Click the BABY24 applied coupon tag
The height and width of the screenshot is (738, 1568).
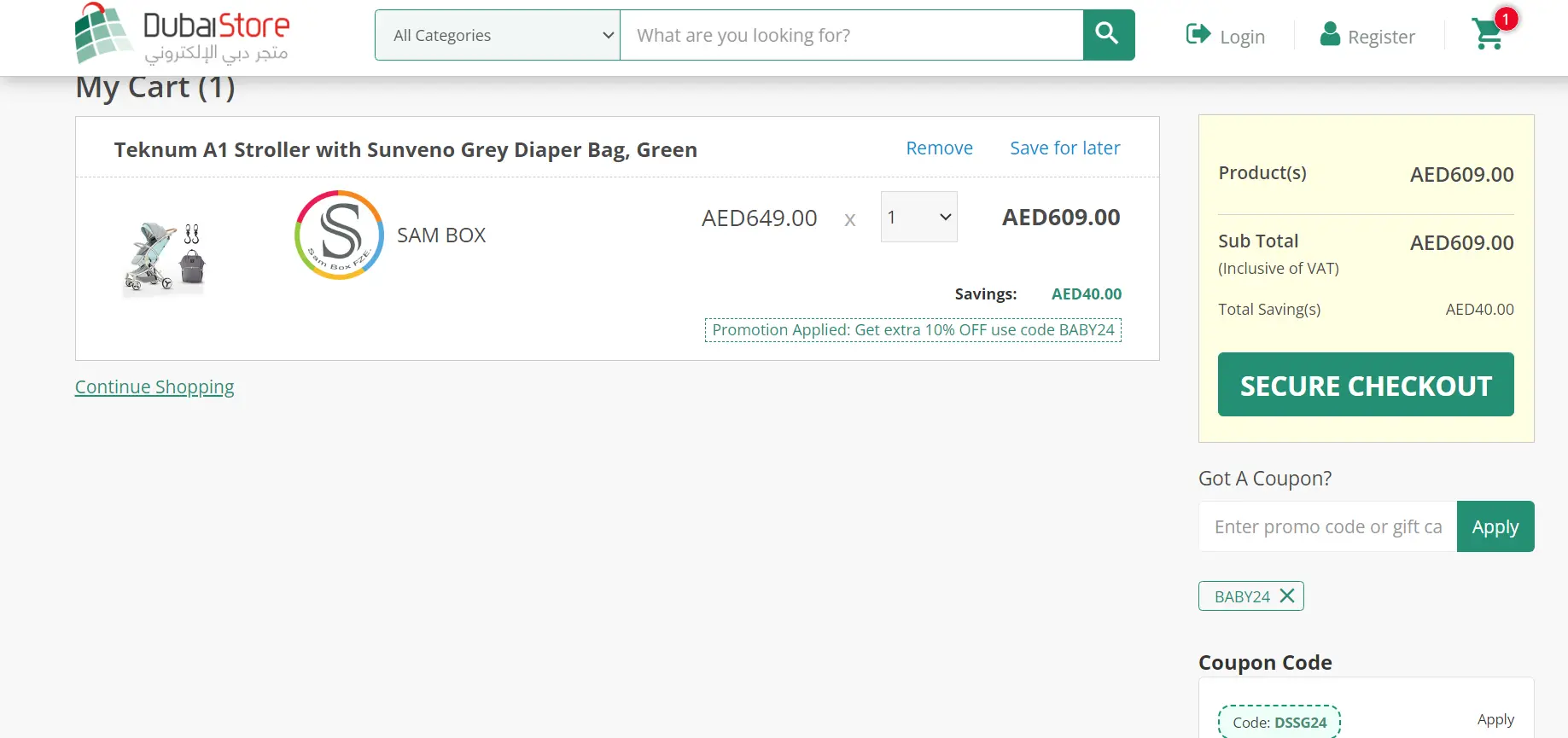coord(1251,596)
